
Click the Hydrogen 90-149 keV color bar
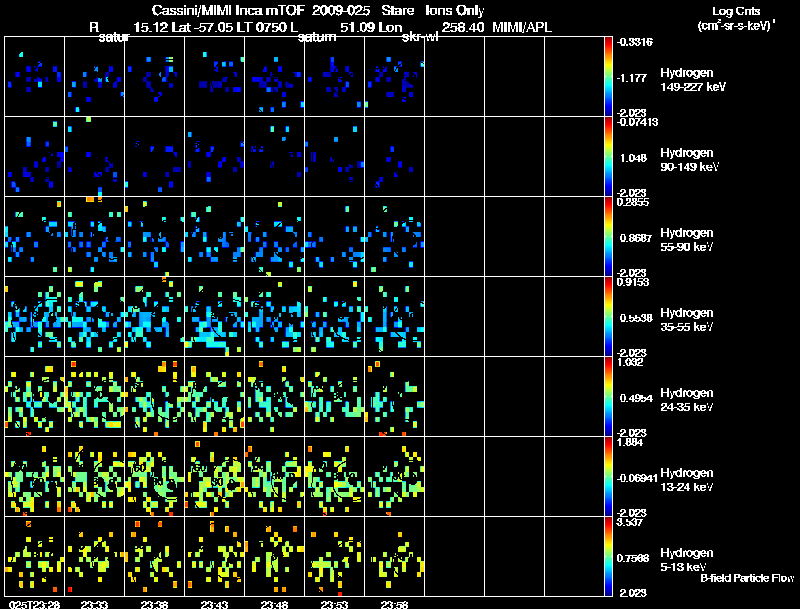click(x=608, y=157)
